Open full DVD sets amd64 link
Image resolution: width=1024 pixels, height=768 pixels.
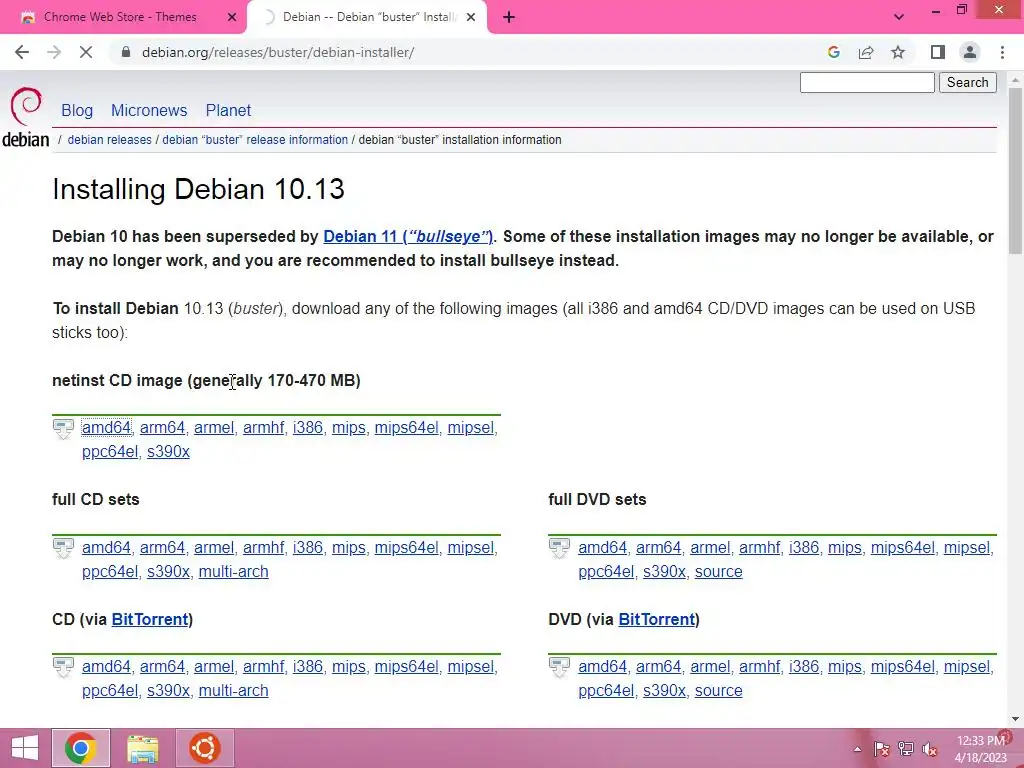(x=602, y=547)
